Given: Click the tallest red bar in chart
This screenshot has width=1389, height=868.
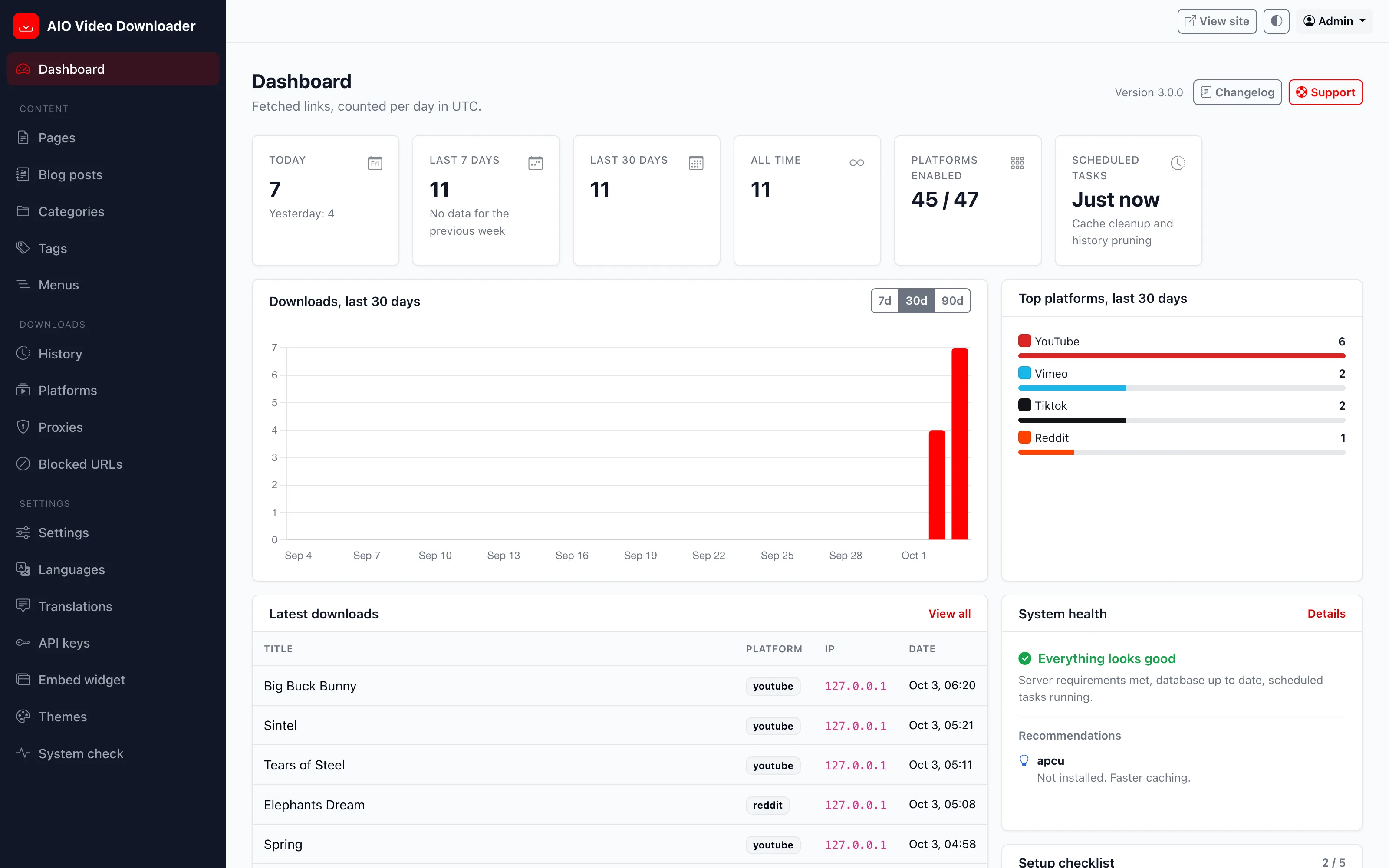Looking at the screenshot, I should [x=960, y=444].
